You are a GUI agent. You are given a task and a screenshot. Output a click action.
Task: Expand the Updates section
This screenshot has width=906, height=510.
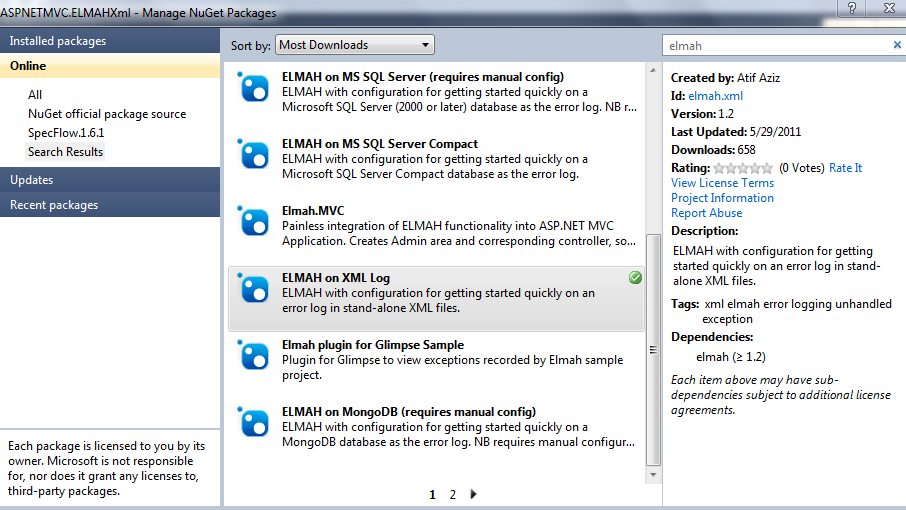(x=32, y=180)
